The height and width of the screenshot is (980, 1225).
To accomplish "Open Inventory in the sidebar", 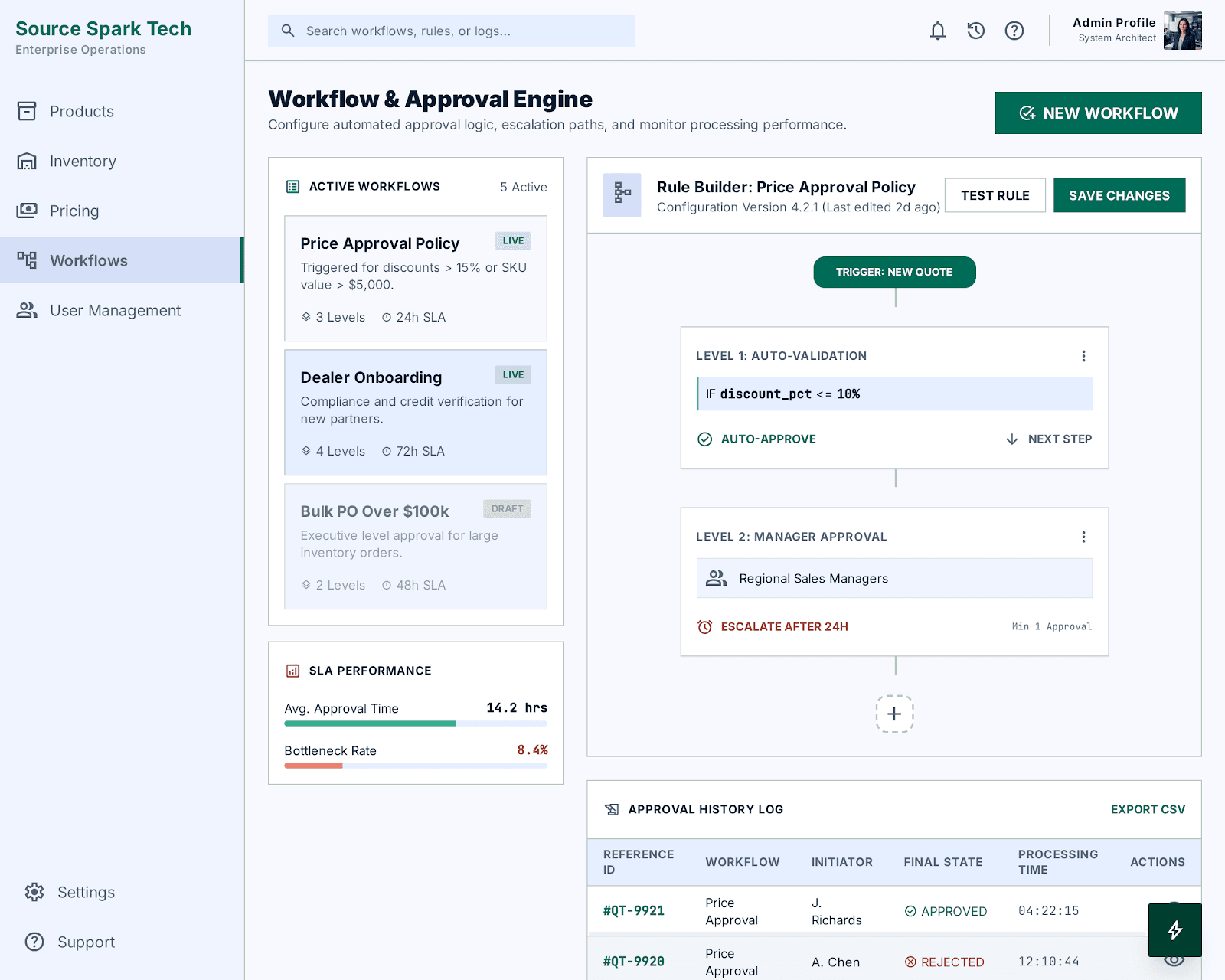I will 122,161.
